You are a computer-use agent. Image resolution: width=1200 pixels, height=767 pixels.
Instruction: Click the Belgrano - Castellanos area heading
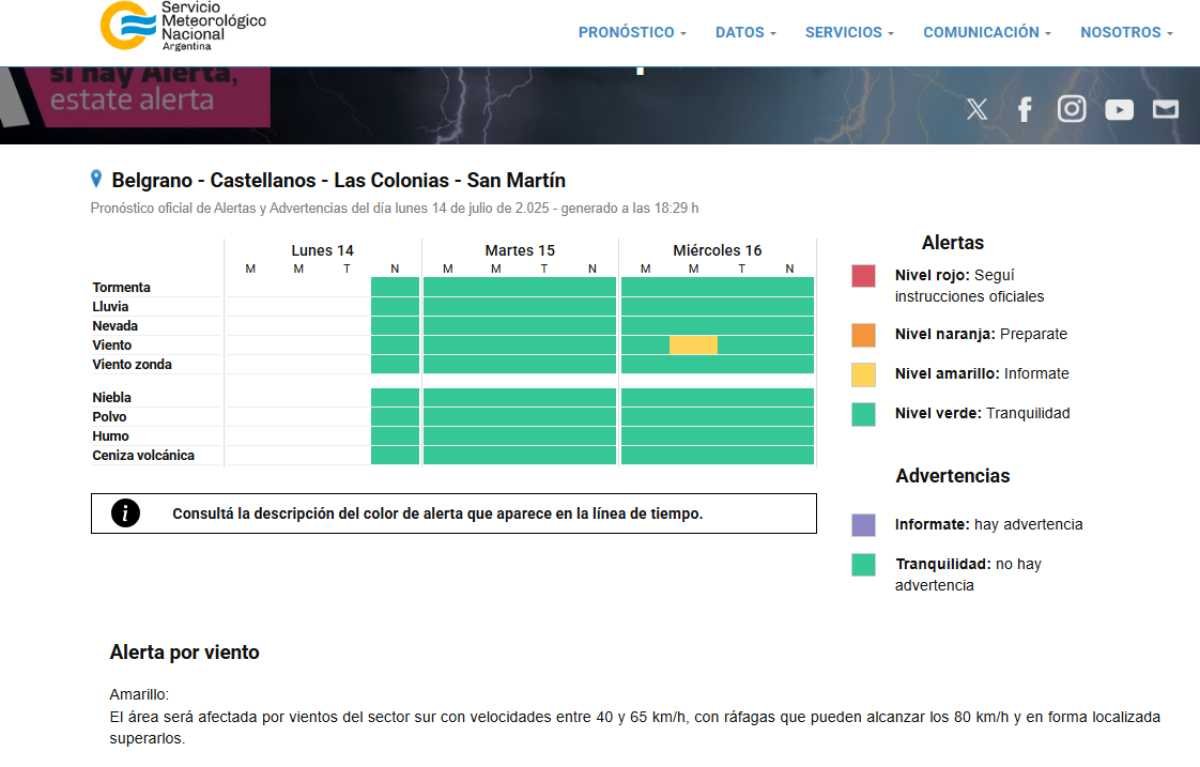point(338,181)
